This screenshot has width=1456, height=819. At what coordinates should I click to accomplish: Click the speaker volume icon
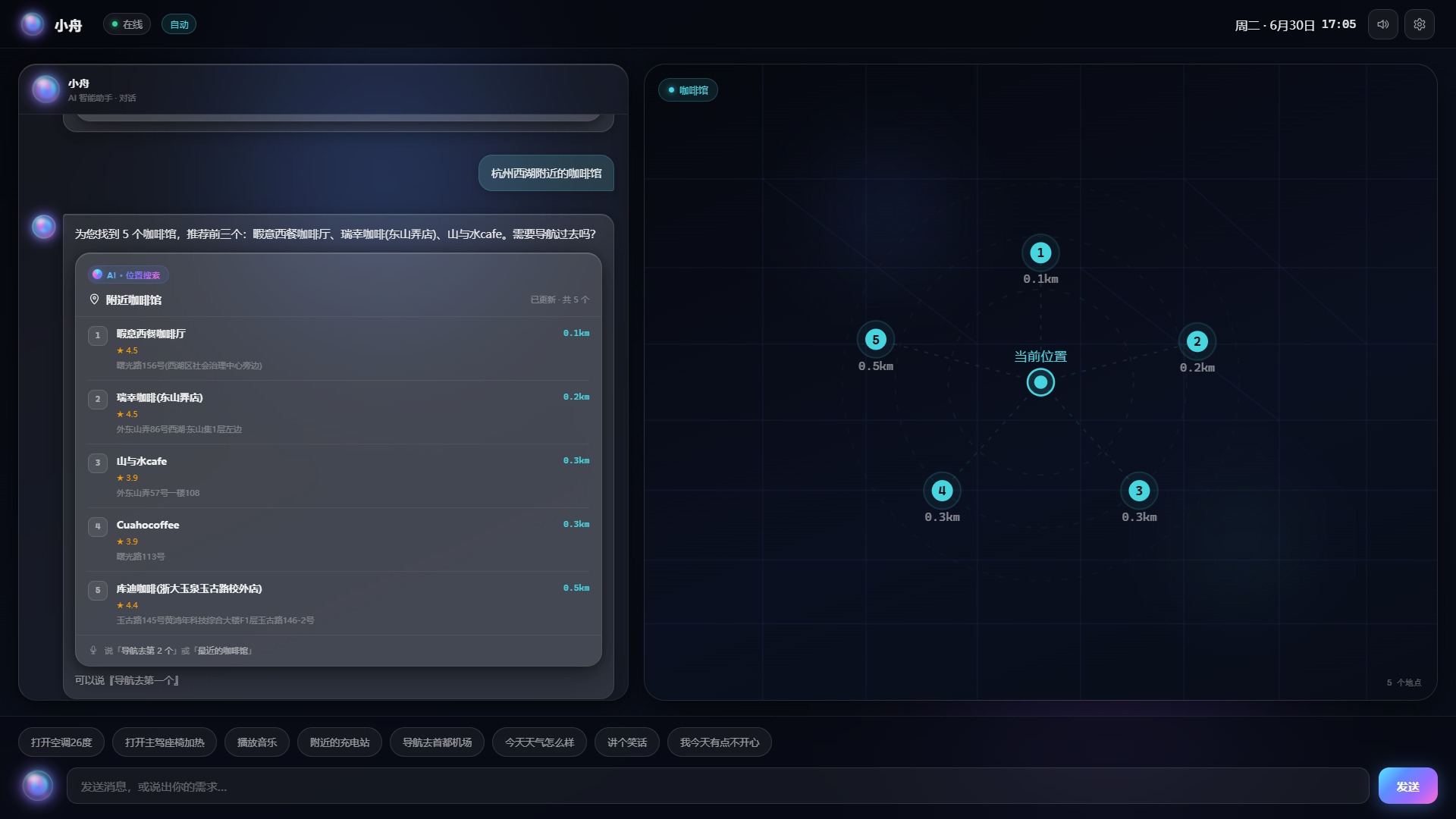1382,24
